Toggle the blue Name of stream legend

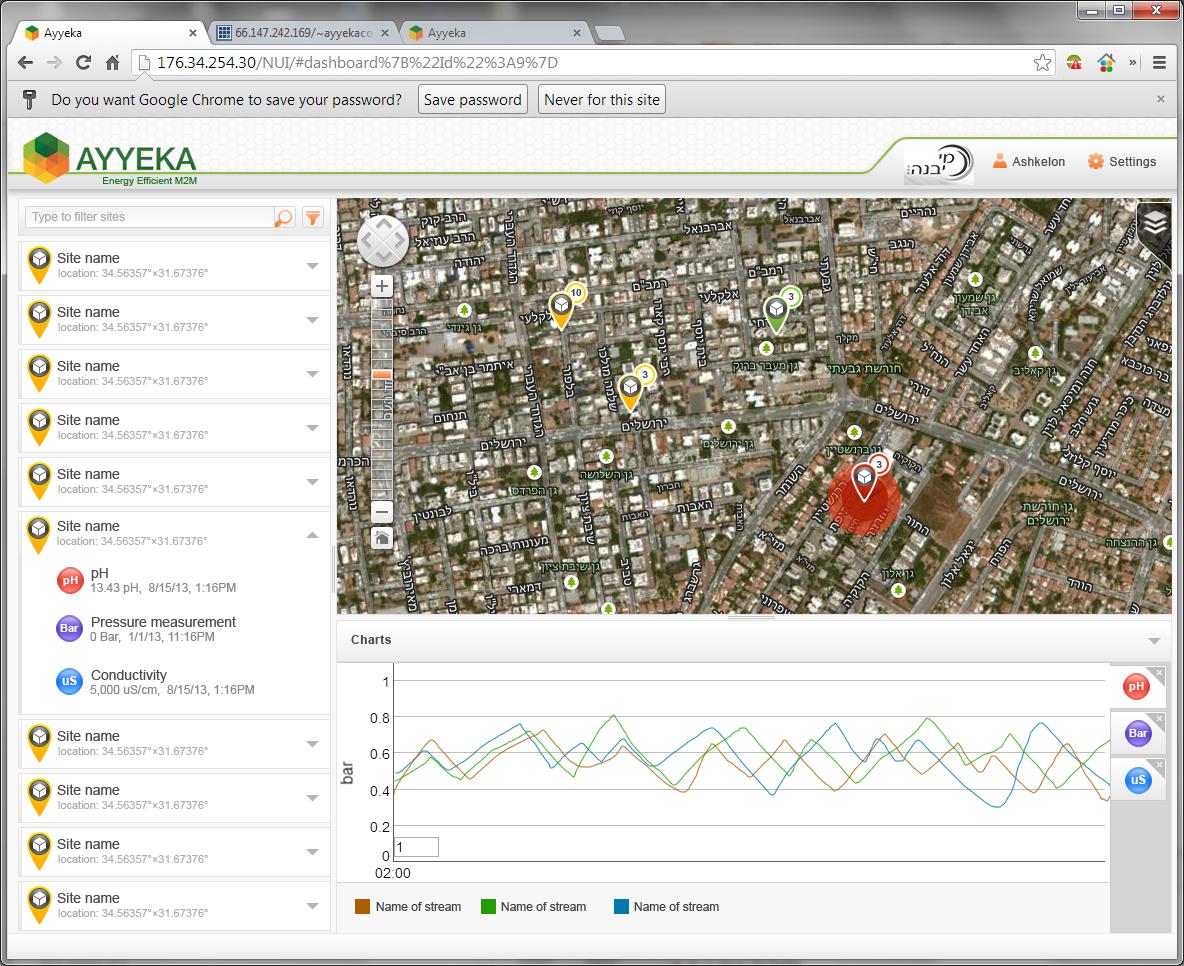pos(667,906)
